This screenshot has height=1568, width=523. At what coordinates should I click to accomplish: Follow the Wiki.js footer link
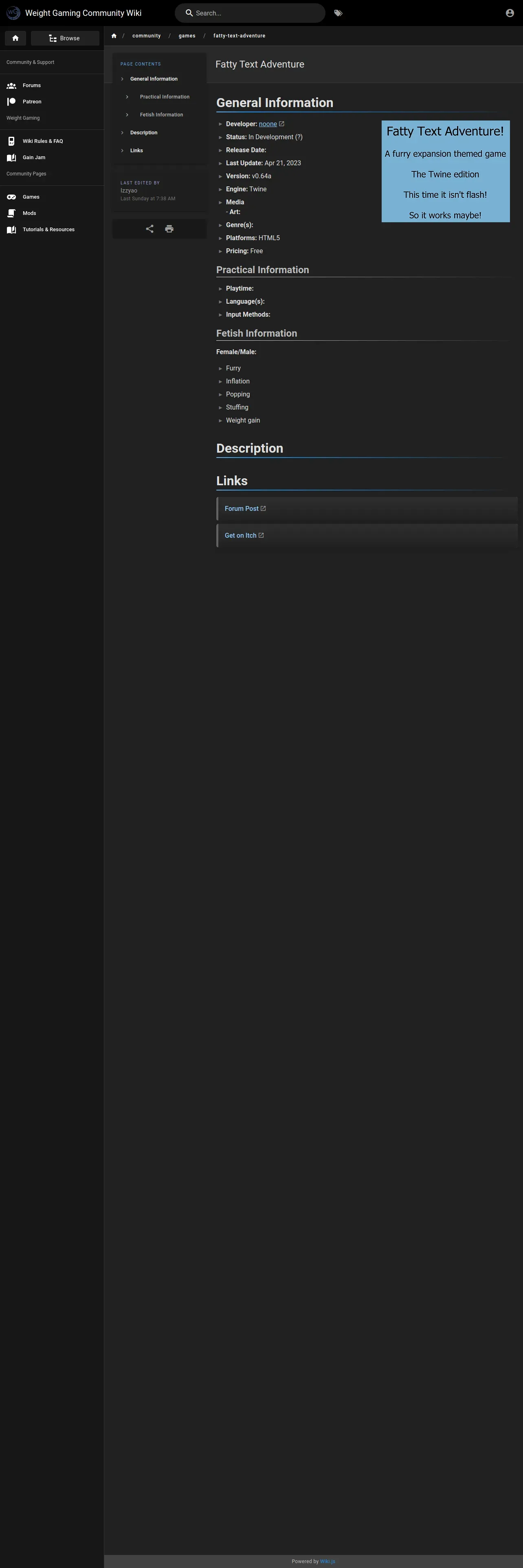coord(327,1561)
